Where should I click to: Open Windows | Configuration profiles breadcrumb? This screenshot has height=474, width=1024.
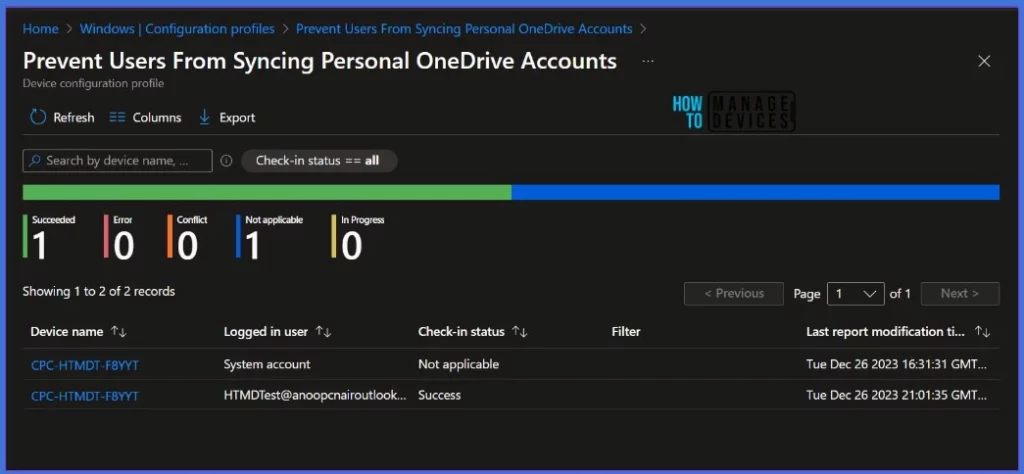(177, 29)
